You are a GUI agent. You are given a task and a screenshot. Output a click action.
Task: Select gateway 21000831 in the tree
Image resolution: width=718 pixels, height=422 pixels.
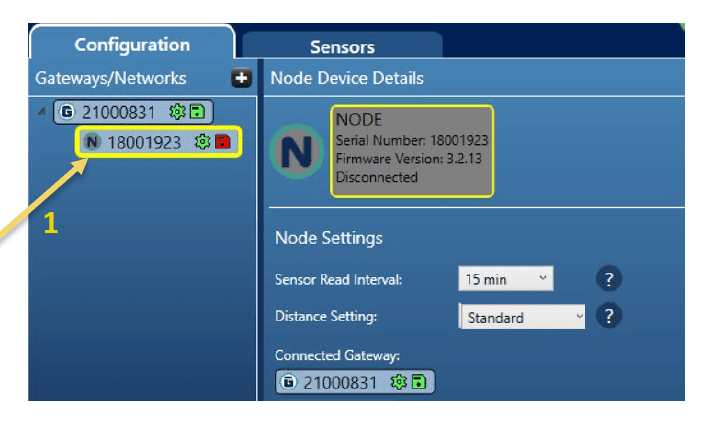[x=122, y=112]
